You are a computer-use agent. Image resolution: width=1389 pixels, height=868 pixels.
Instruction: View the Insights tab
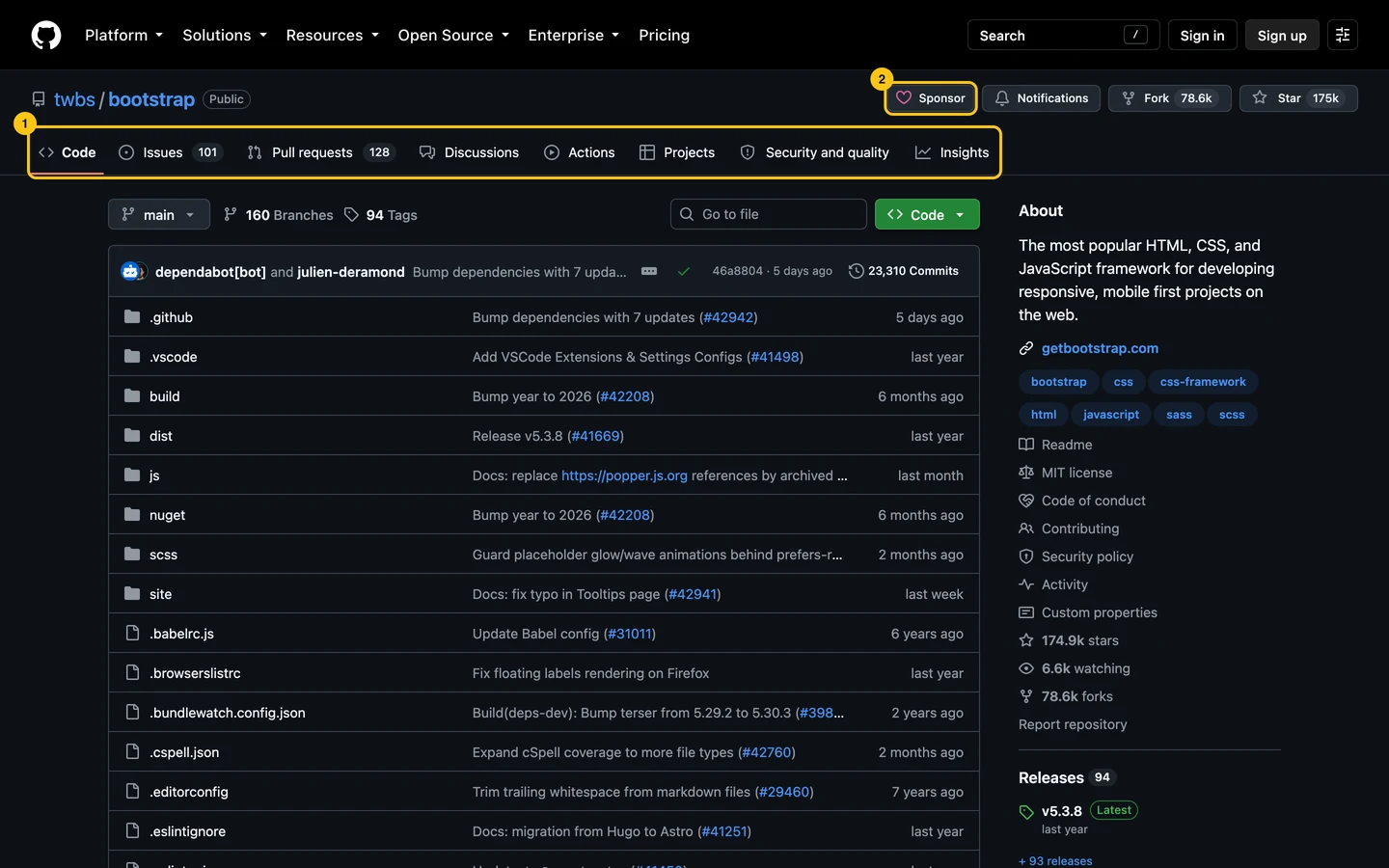pyautogui.click(x=952, y=152)
